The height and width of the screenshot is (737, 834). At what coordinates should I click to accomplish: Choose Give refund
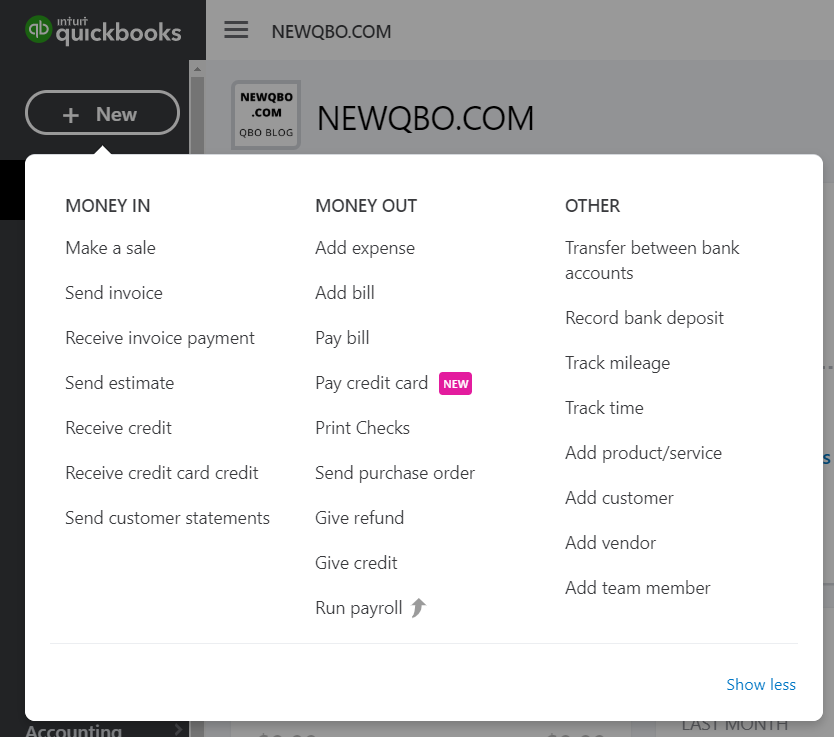click(360, 518)
